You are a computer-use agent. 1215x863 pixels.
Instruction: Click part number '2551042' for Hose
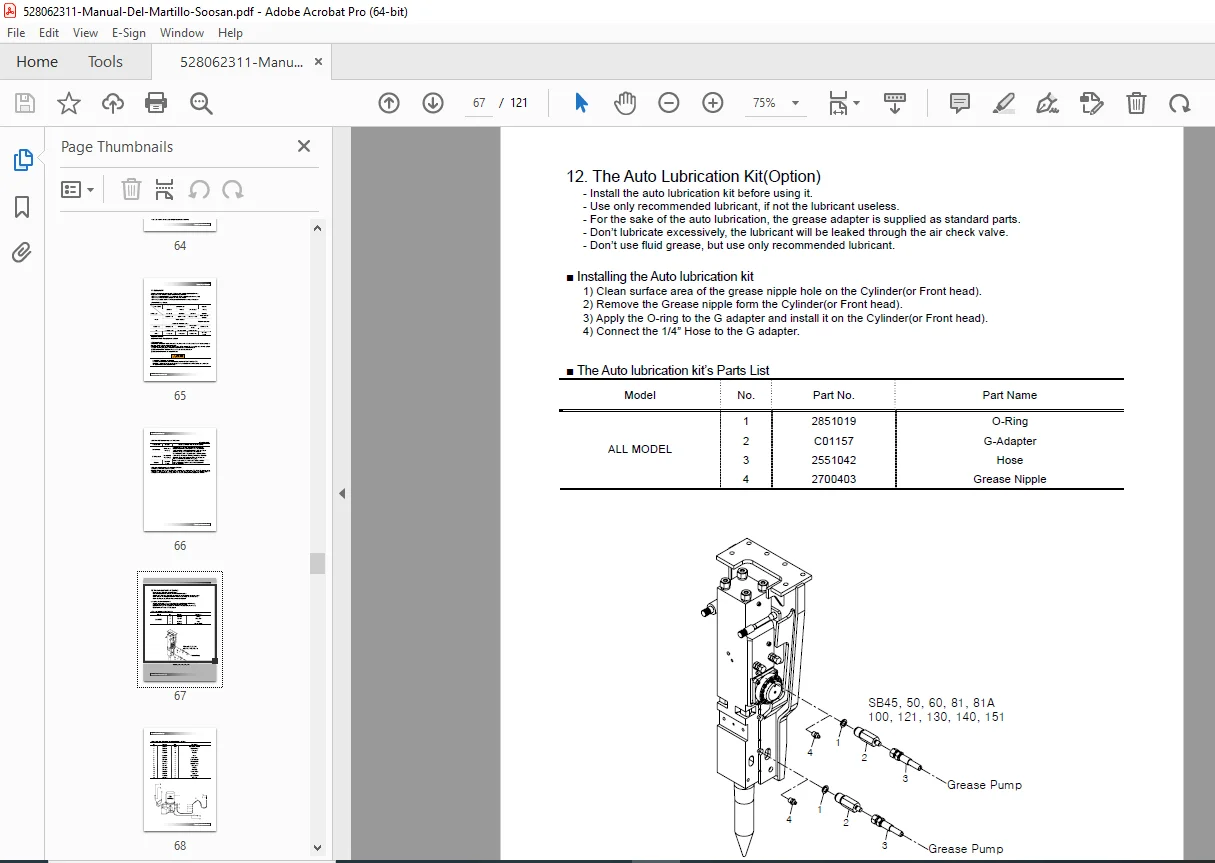[834, 460]
